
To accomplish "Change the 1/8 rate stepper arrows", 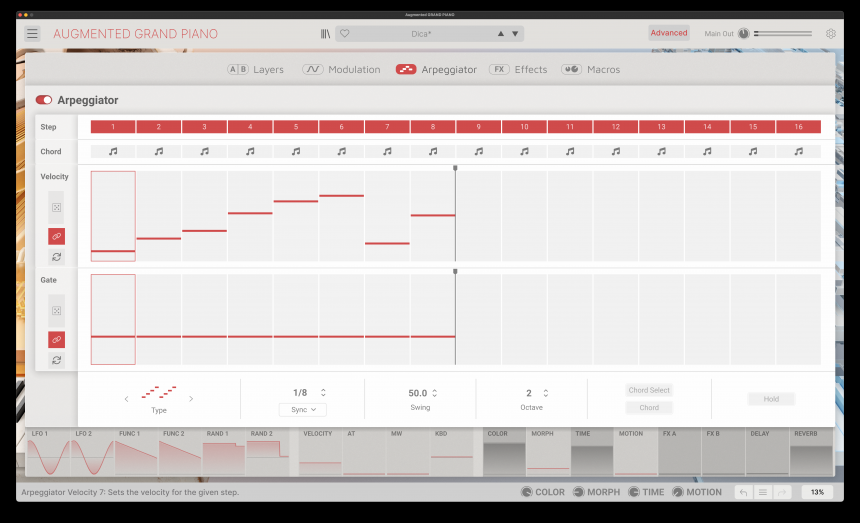I will click(323, 393).
